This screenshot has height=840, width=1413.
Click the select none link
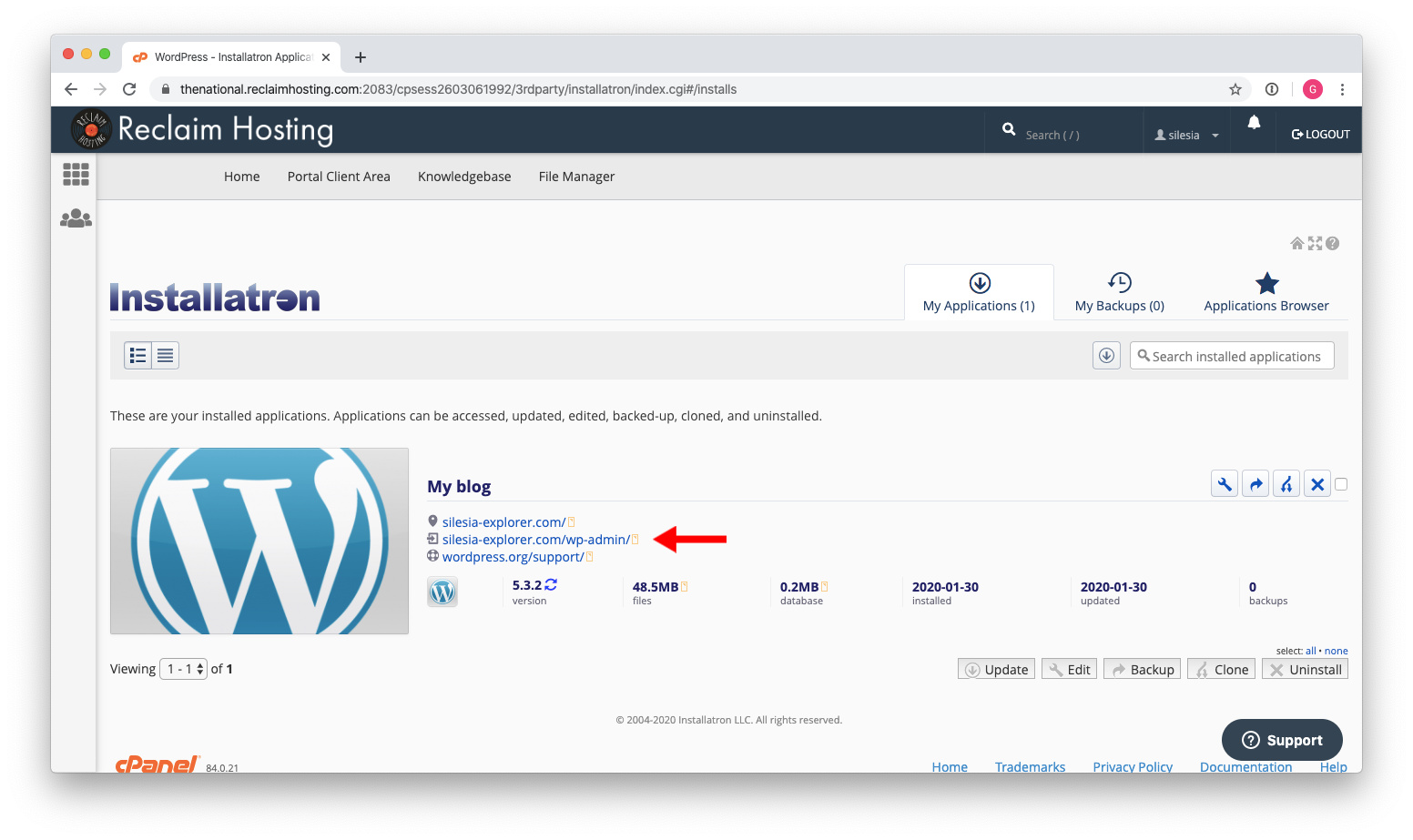1336,651
